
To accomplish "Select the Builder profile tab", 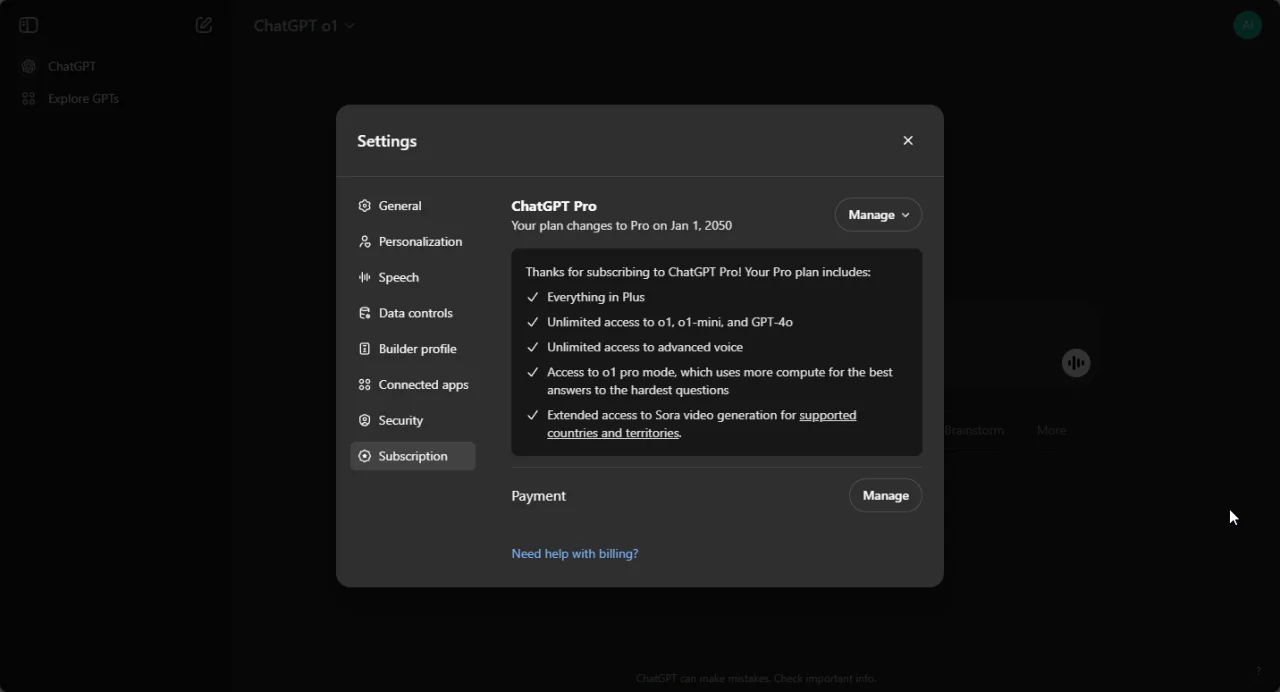I will point(412,349).
